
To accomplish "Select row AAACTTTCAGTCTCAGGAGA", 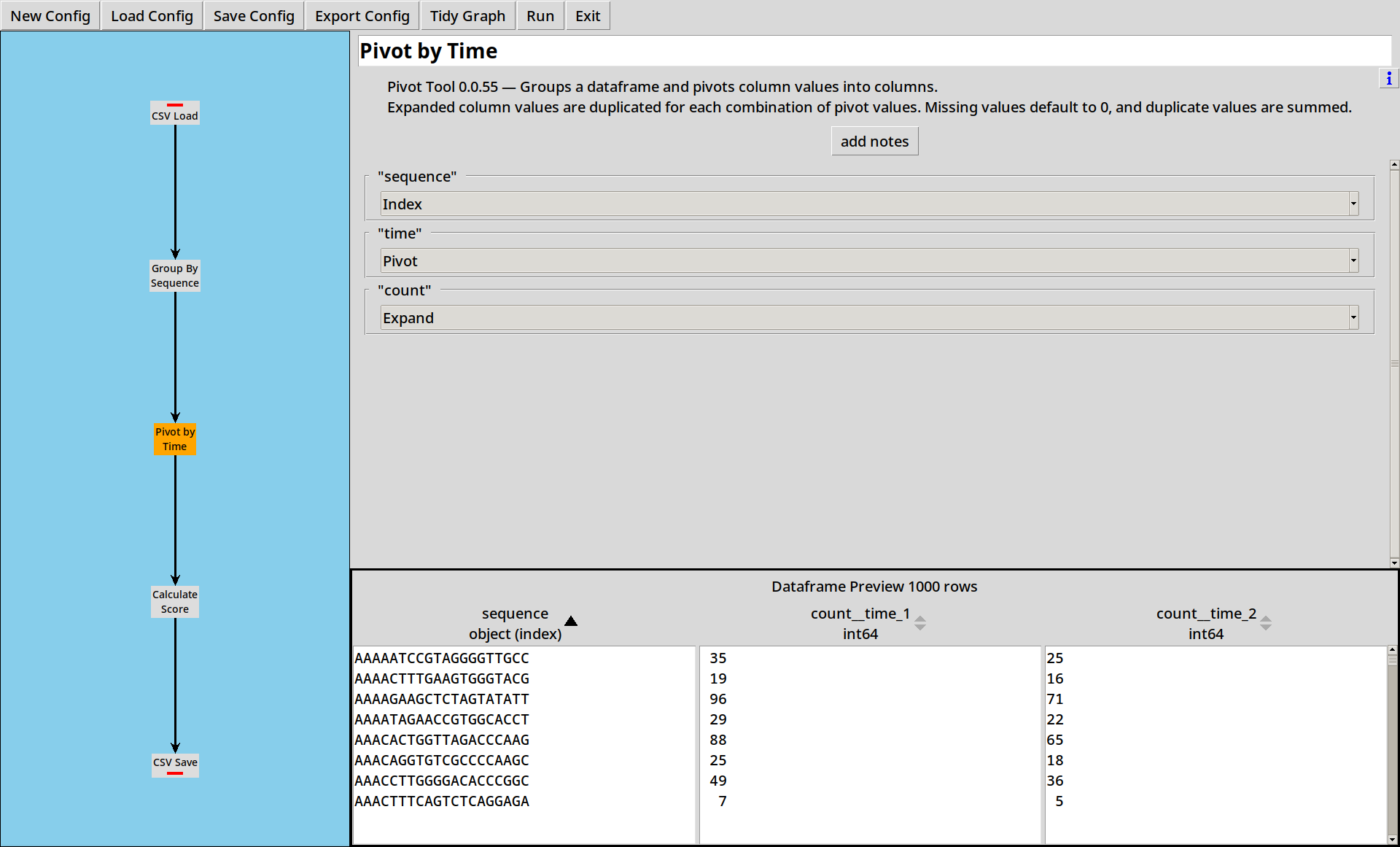I will click(x=442, y=801).
